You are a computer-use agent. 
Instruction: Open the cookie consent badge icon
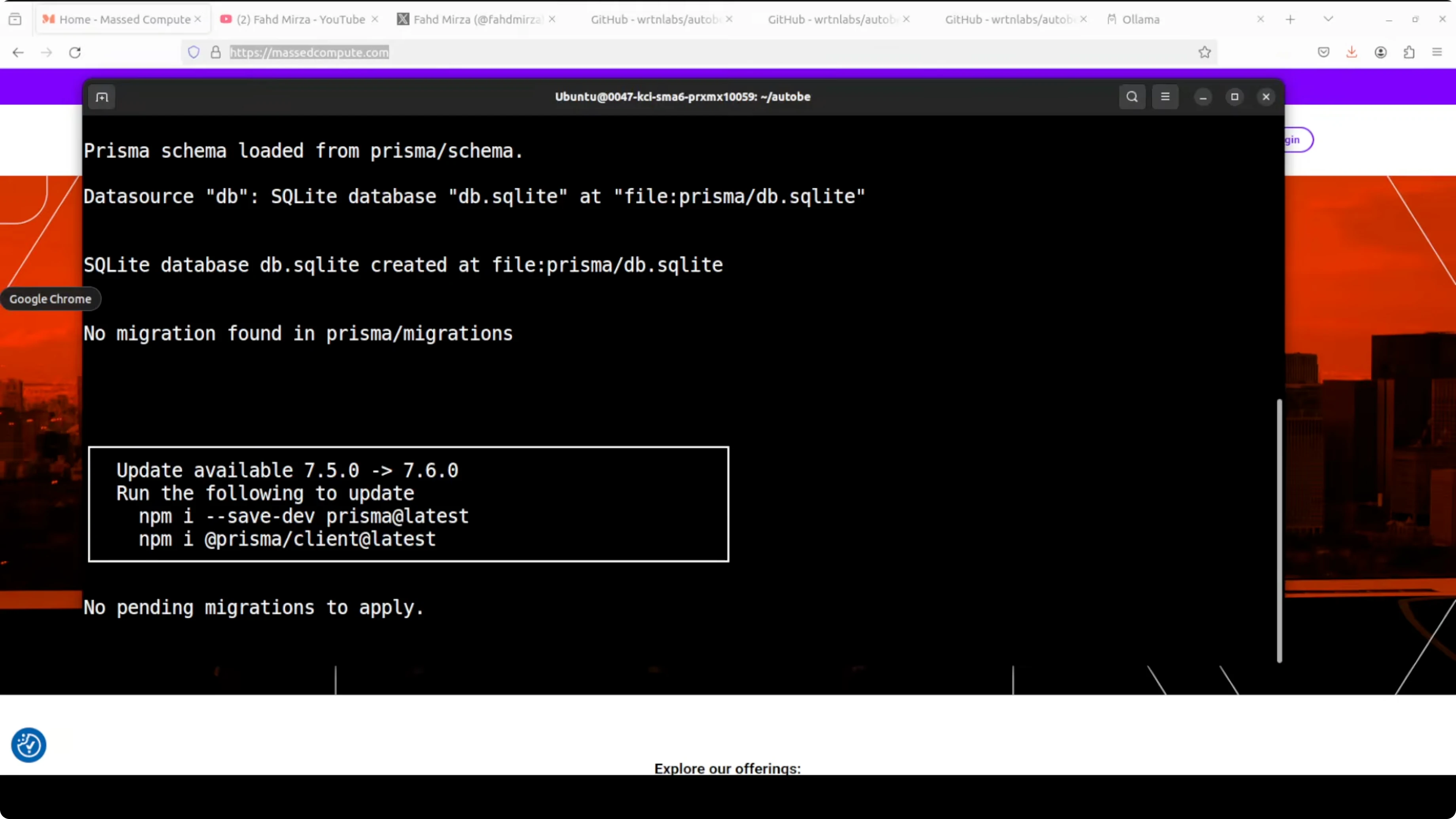28,745
